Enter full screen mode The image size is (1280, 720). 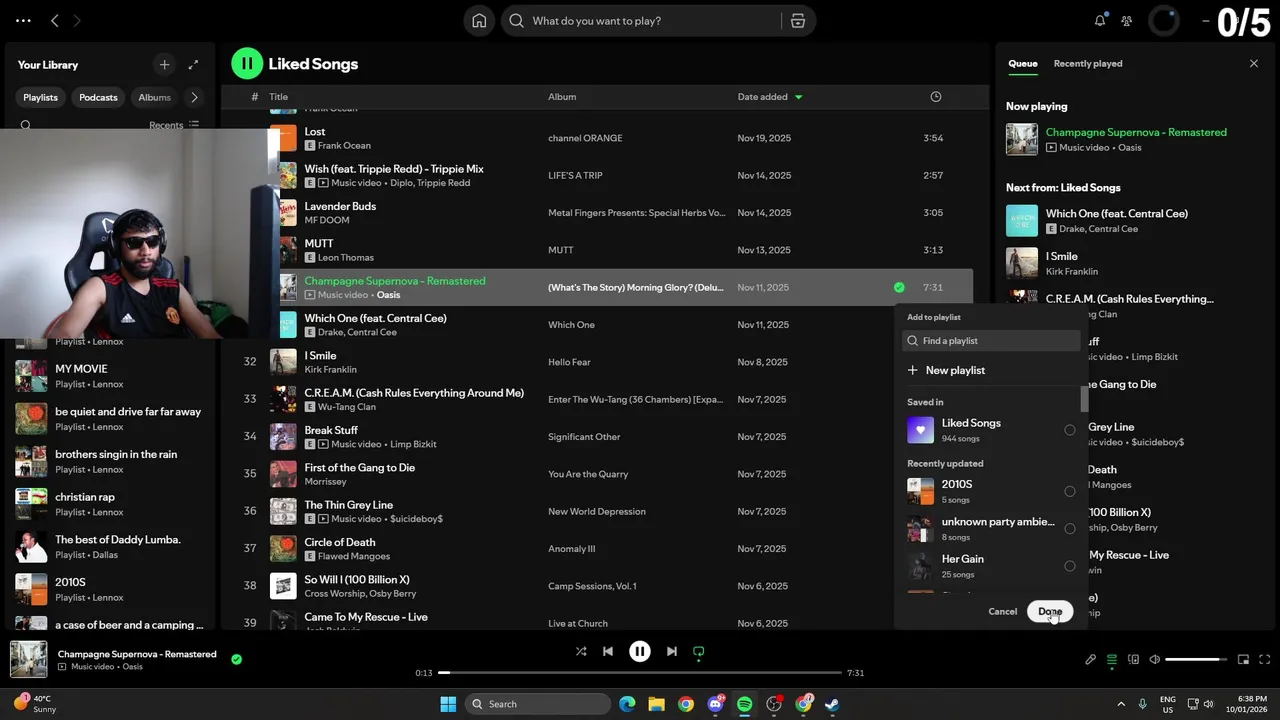pos(1265,659)
